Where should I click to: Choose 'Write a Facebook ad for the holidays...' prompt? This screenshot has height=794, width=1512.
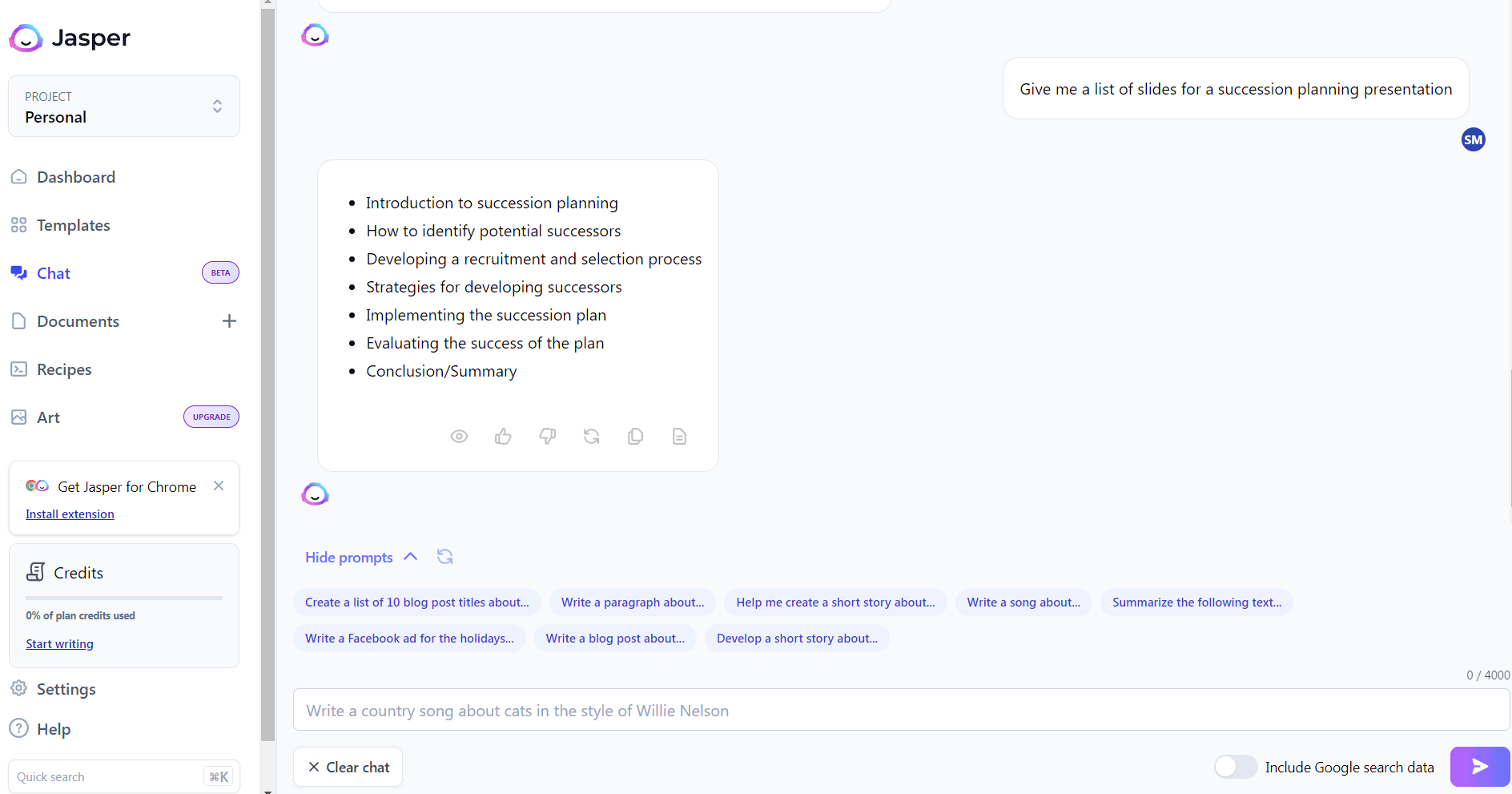[x=409, y=639]
